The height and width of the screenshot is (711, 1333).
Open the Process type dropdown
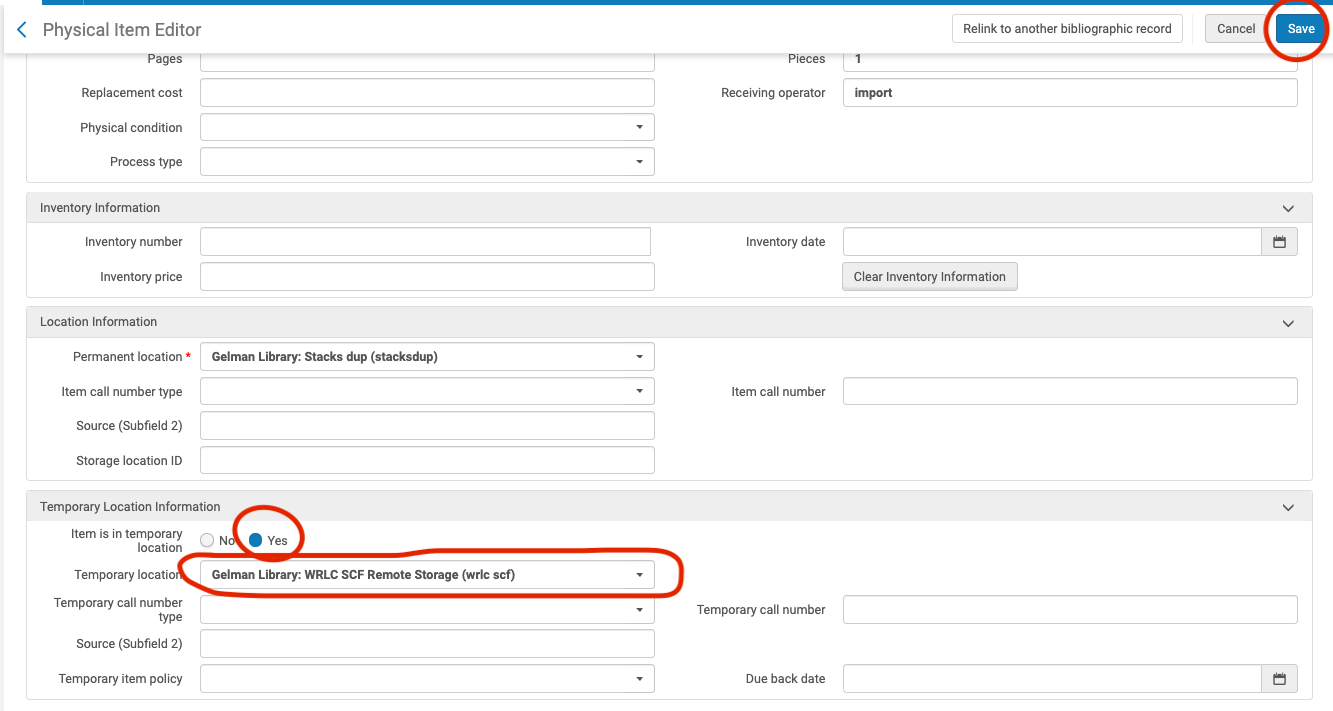coord(427,162)
